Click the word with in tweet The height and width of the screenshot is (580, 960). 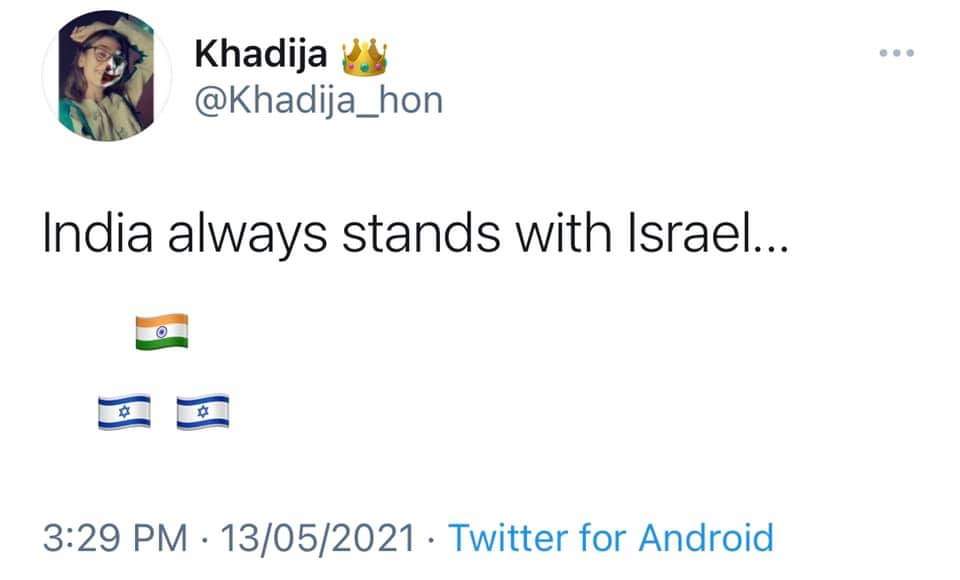(563, 234)
